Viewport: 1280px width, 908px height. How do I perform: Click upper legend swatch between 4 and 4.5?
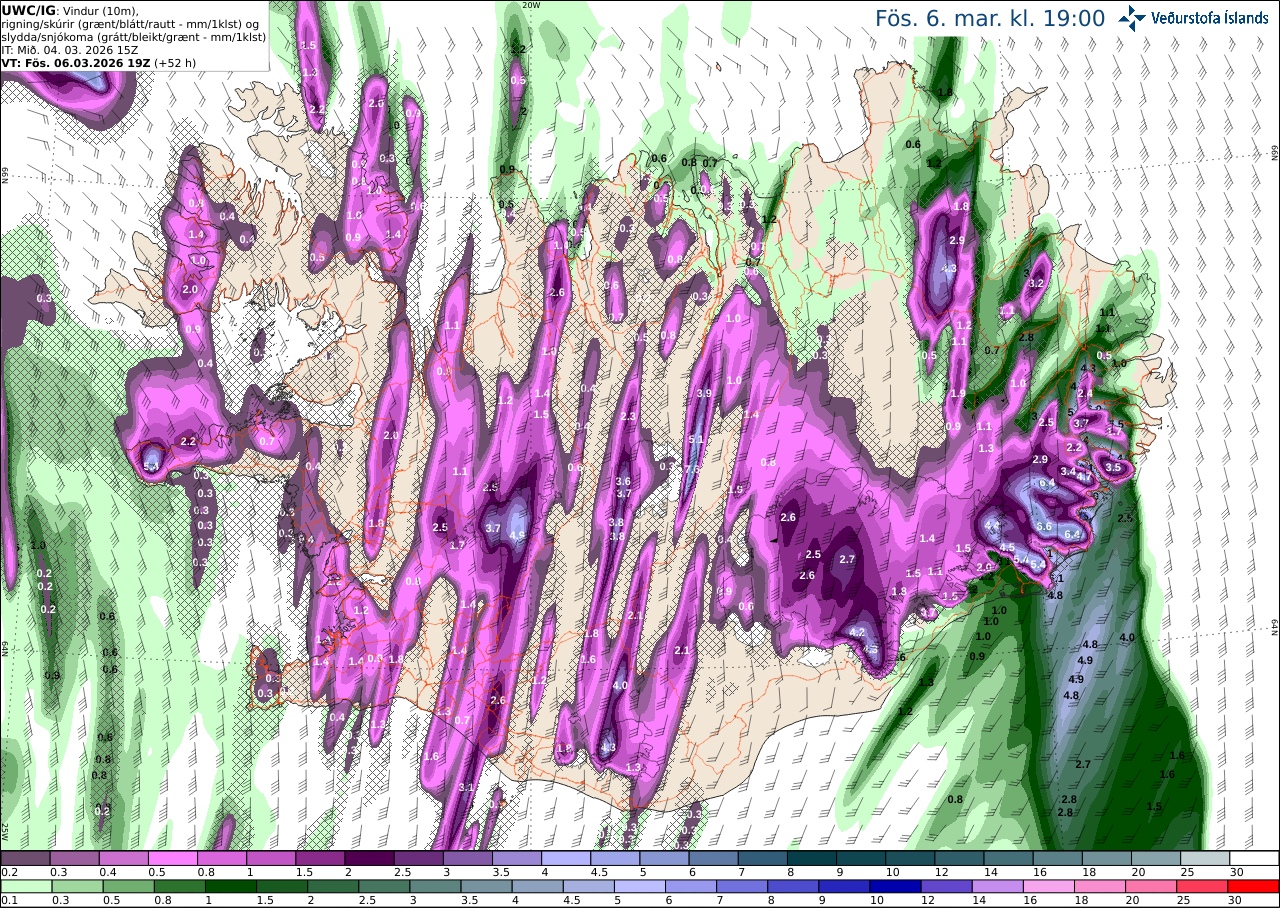pos(566,858)
